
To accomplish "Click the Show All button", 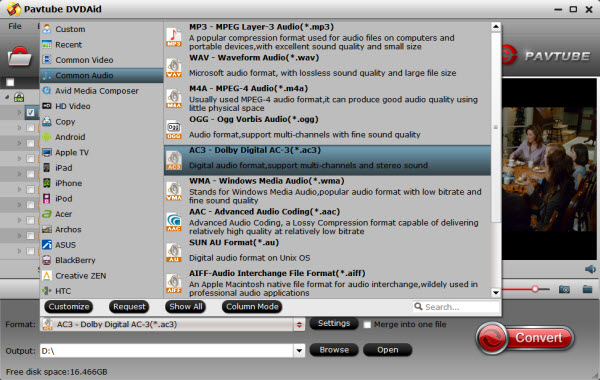I will click(x=186, y=307).
